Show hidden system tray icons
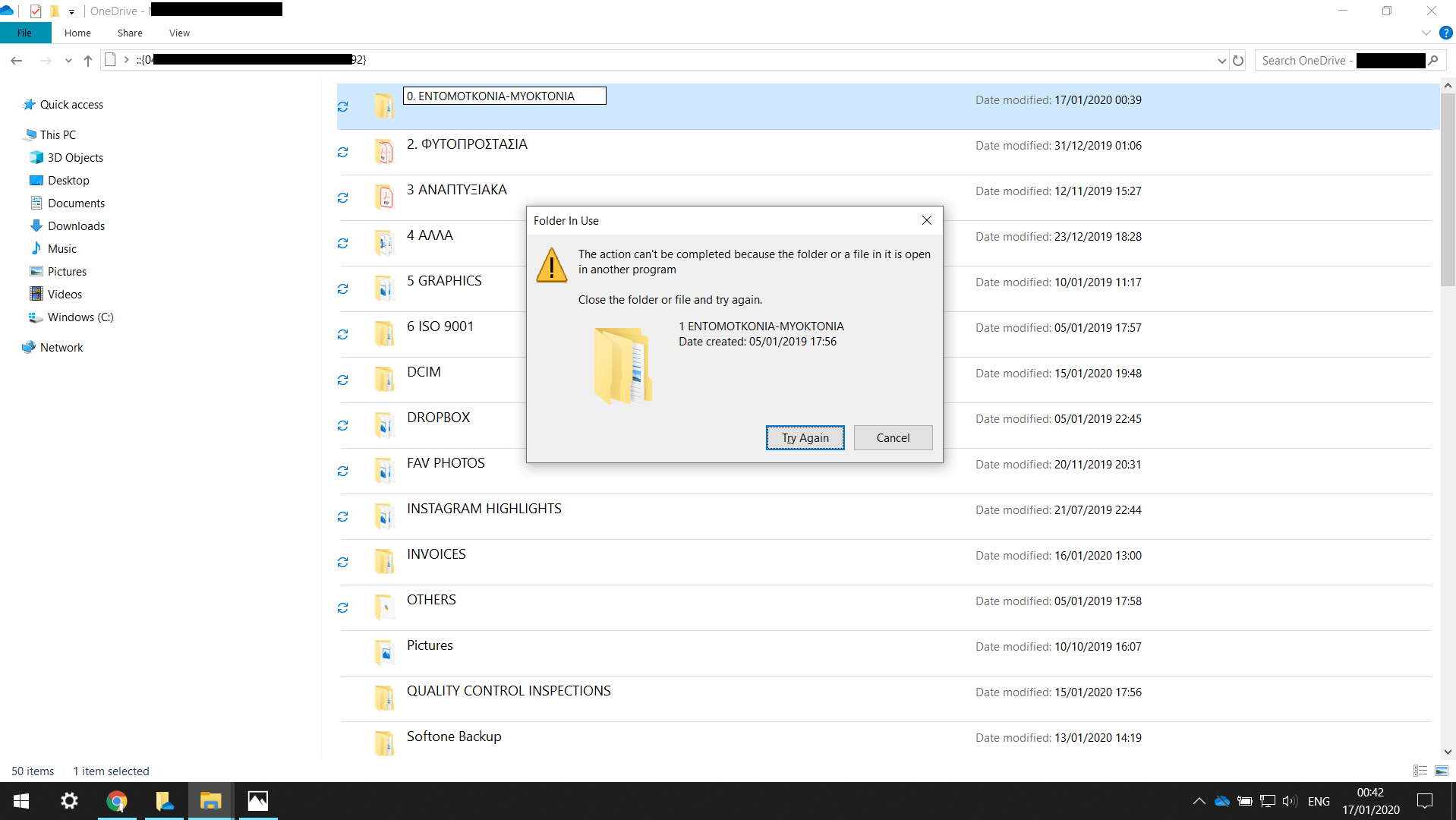 tap(1199, 801)
